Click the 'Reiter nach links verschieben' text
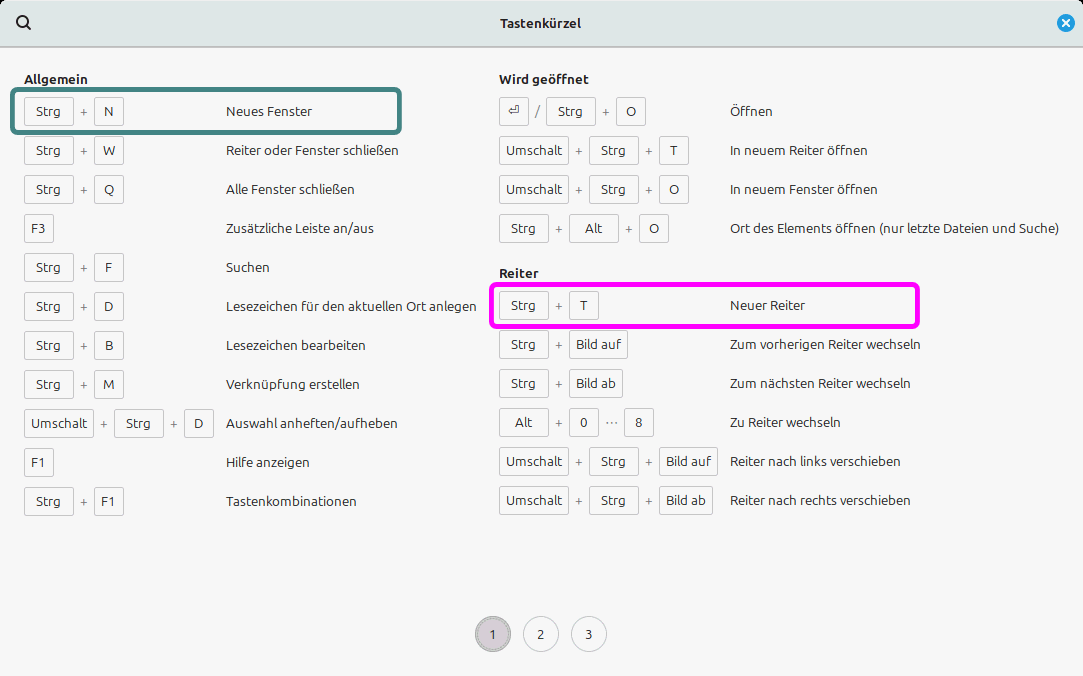The image size is (1083, 676). pos(815,461)
